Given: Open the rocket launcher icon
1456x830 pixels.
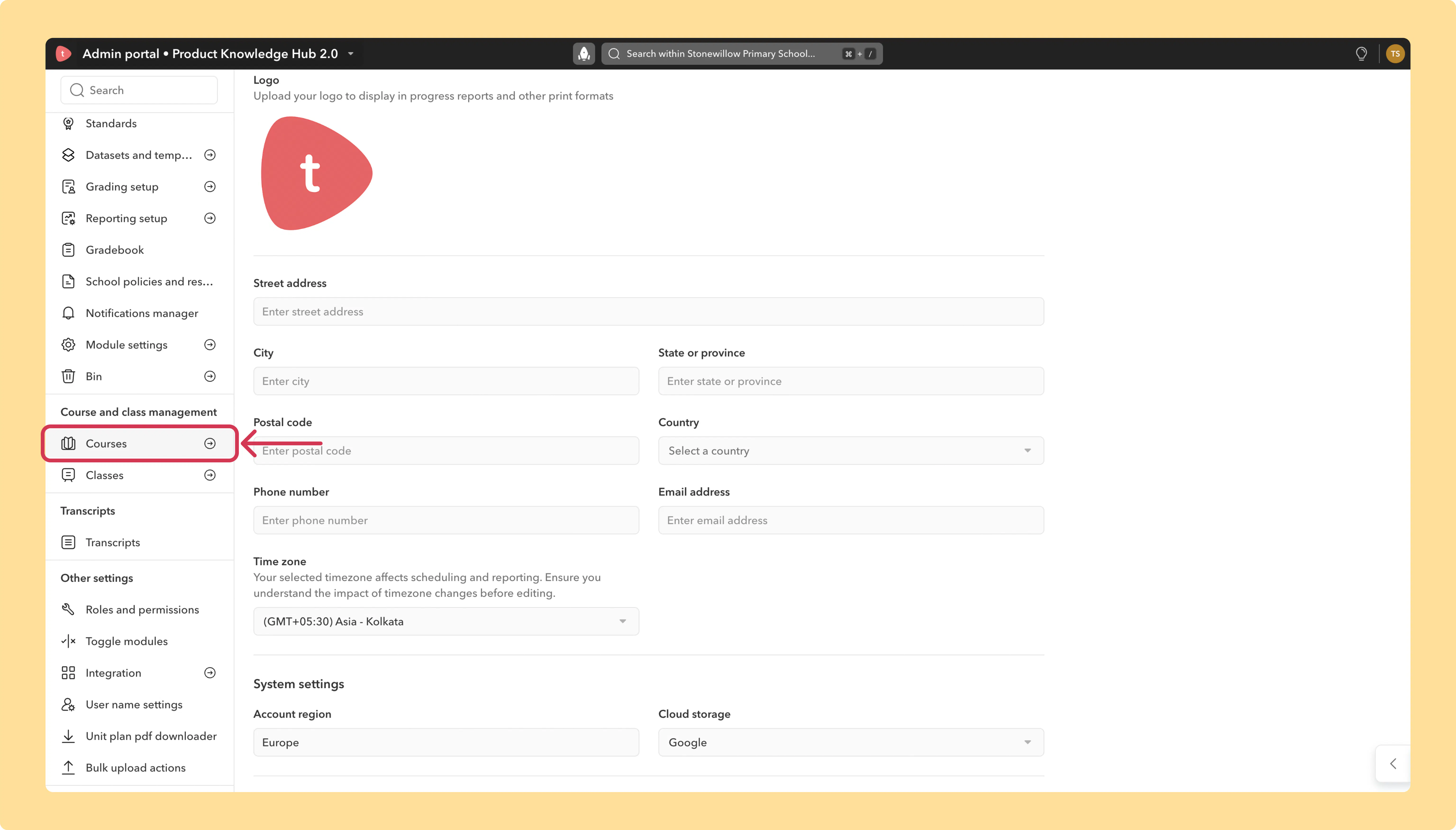Looking at the screenshot, I should pyautogui.click(x=583, y=54).
